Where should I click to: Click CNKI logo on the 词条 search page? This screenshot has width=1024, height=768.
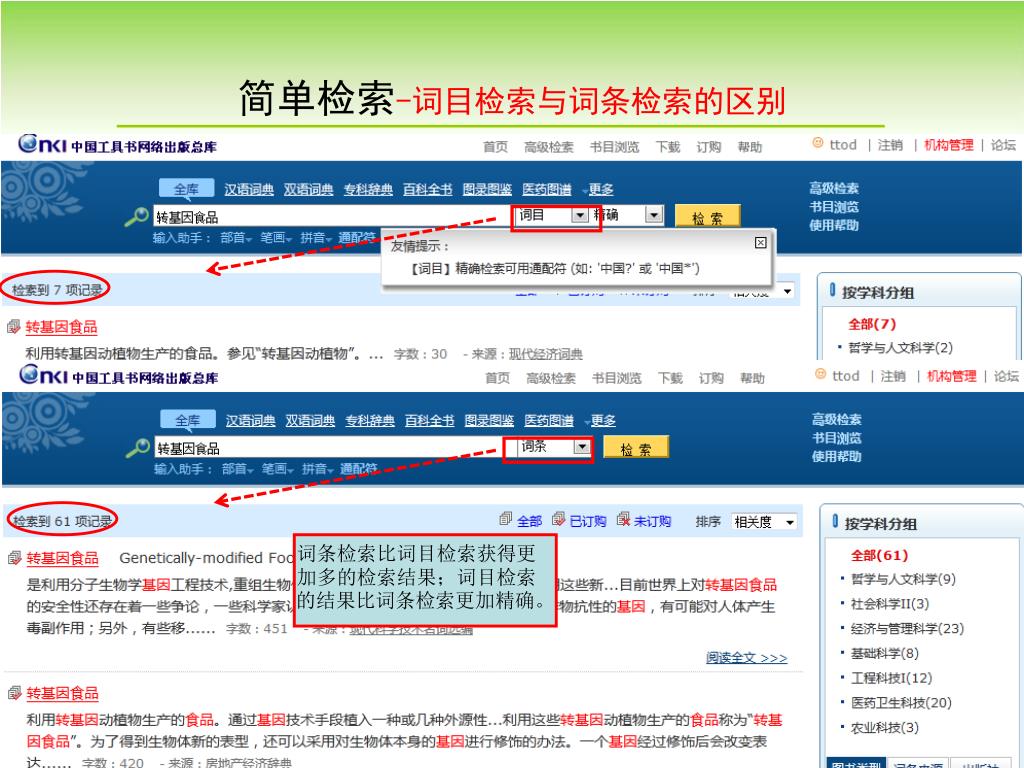click(119, 376)
